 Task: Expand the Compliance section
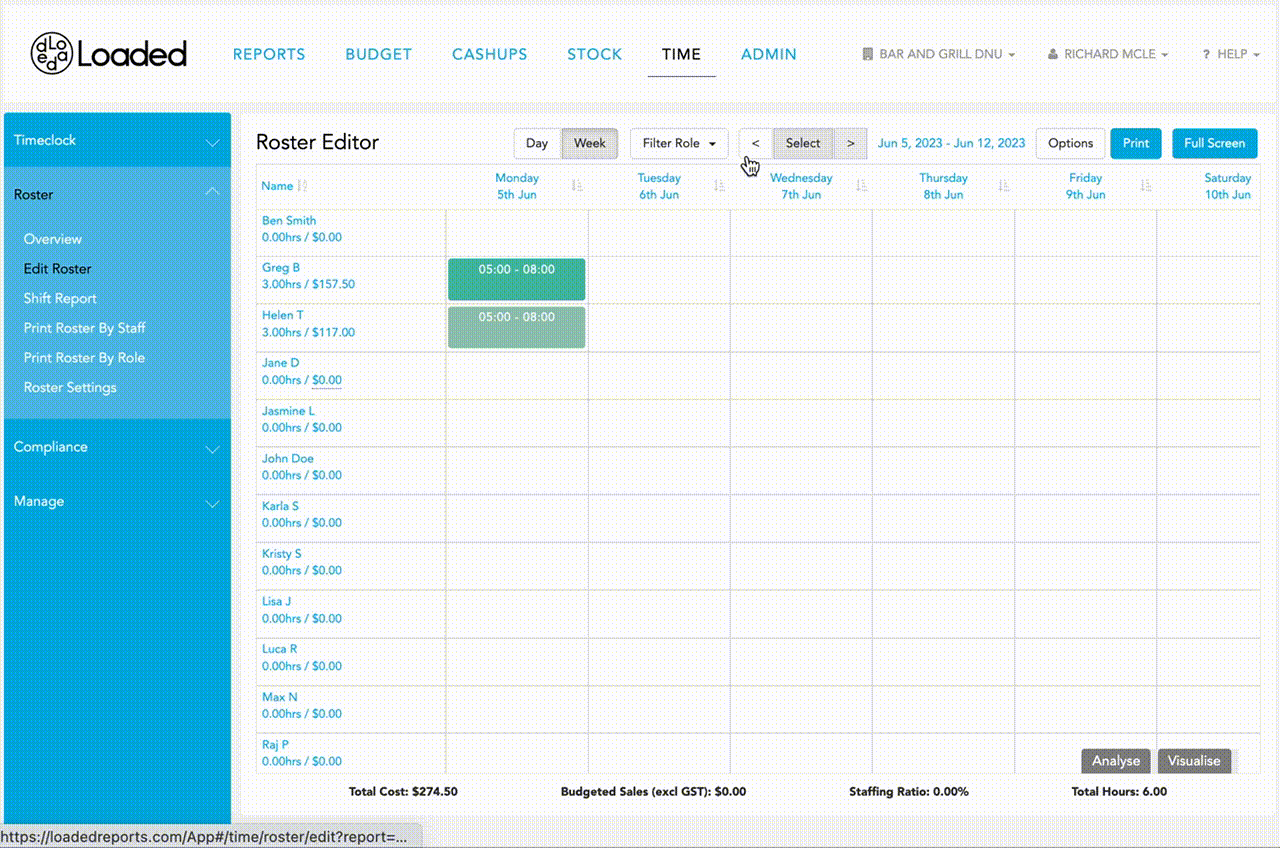coord(117,447)
